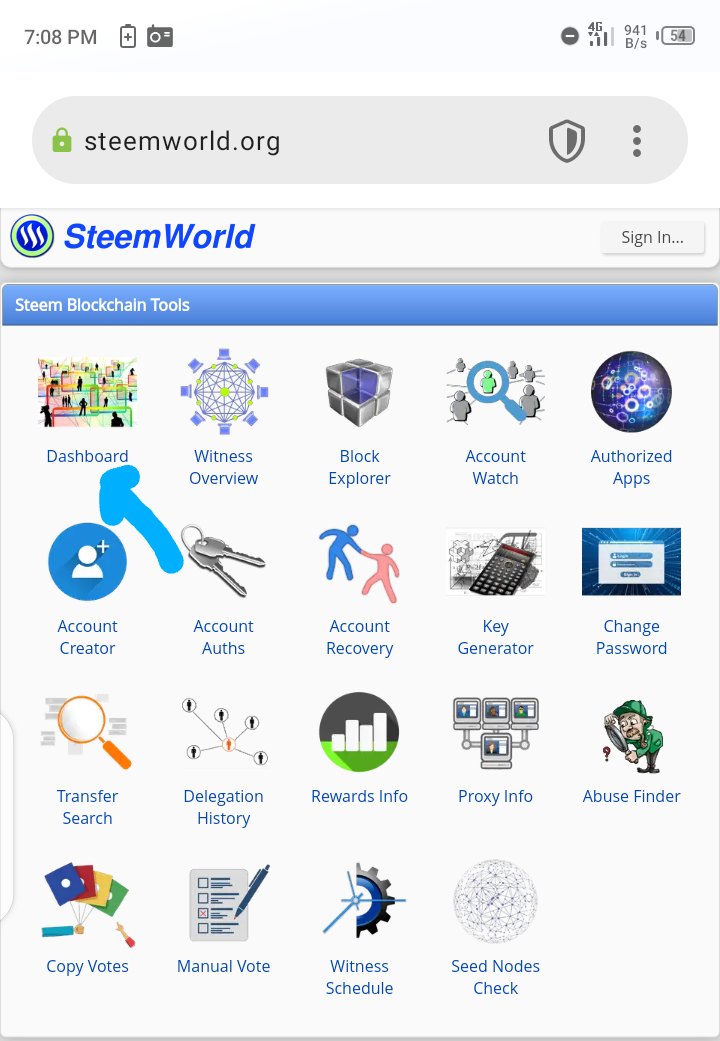Click the Key Generator text link
This screenshot has height=1041, width=720.
(x=495, y=637)
